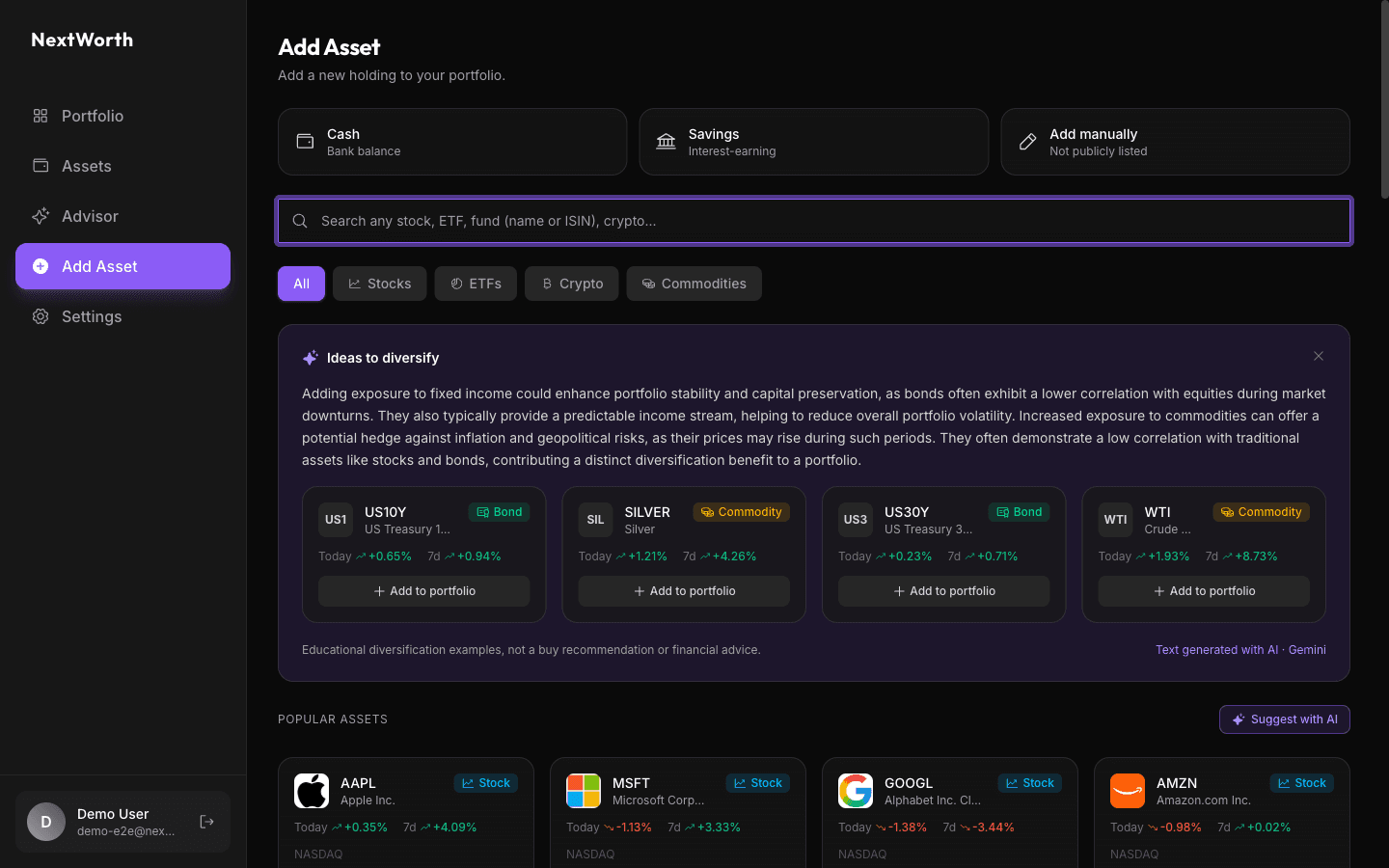This screenshot has width=1389, height=868.
Task: Choose the Savings interest-earning option
Action: [x=814, y=142]
